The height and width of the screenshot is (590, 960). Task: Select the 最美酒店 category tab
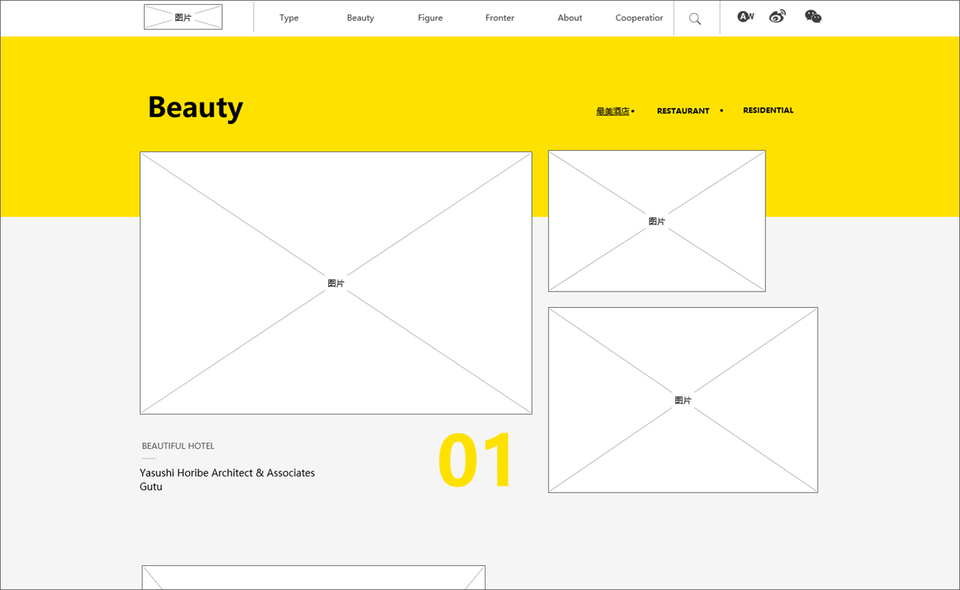(x=613, y=111)
